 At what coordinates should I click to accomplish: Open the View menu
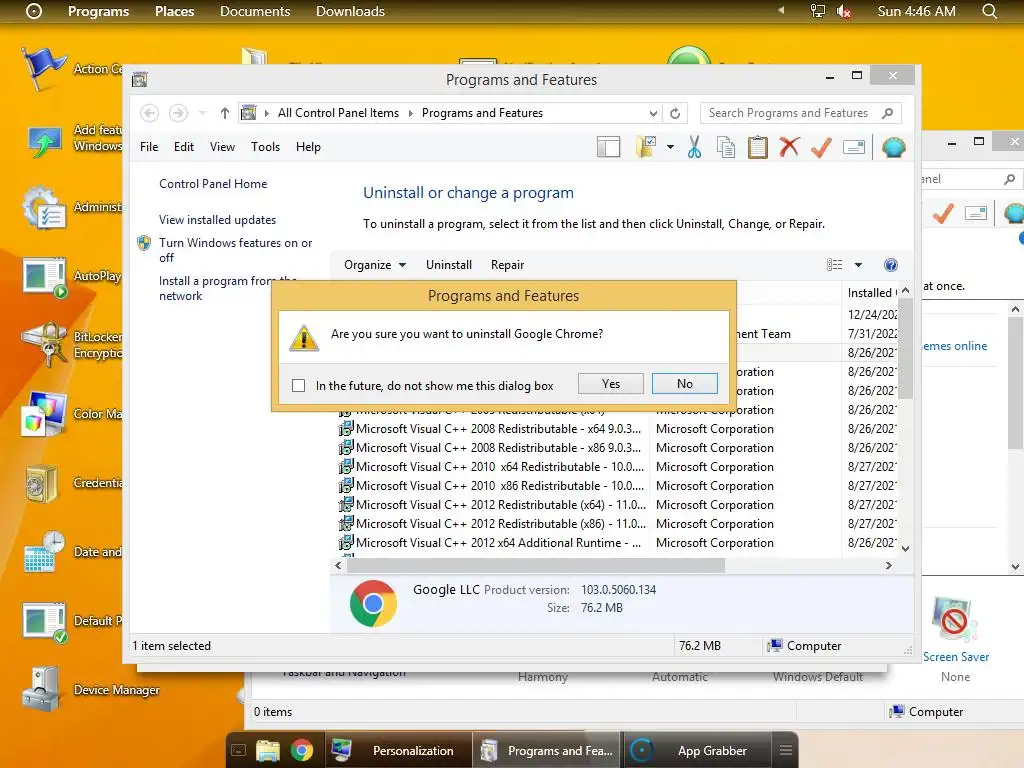tap(222, 147)
